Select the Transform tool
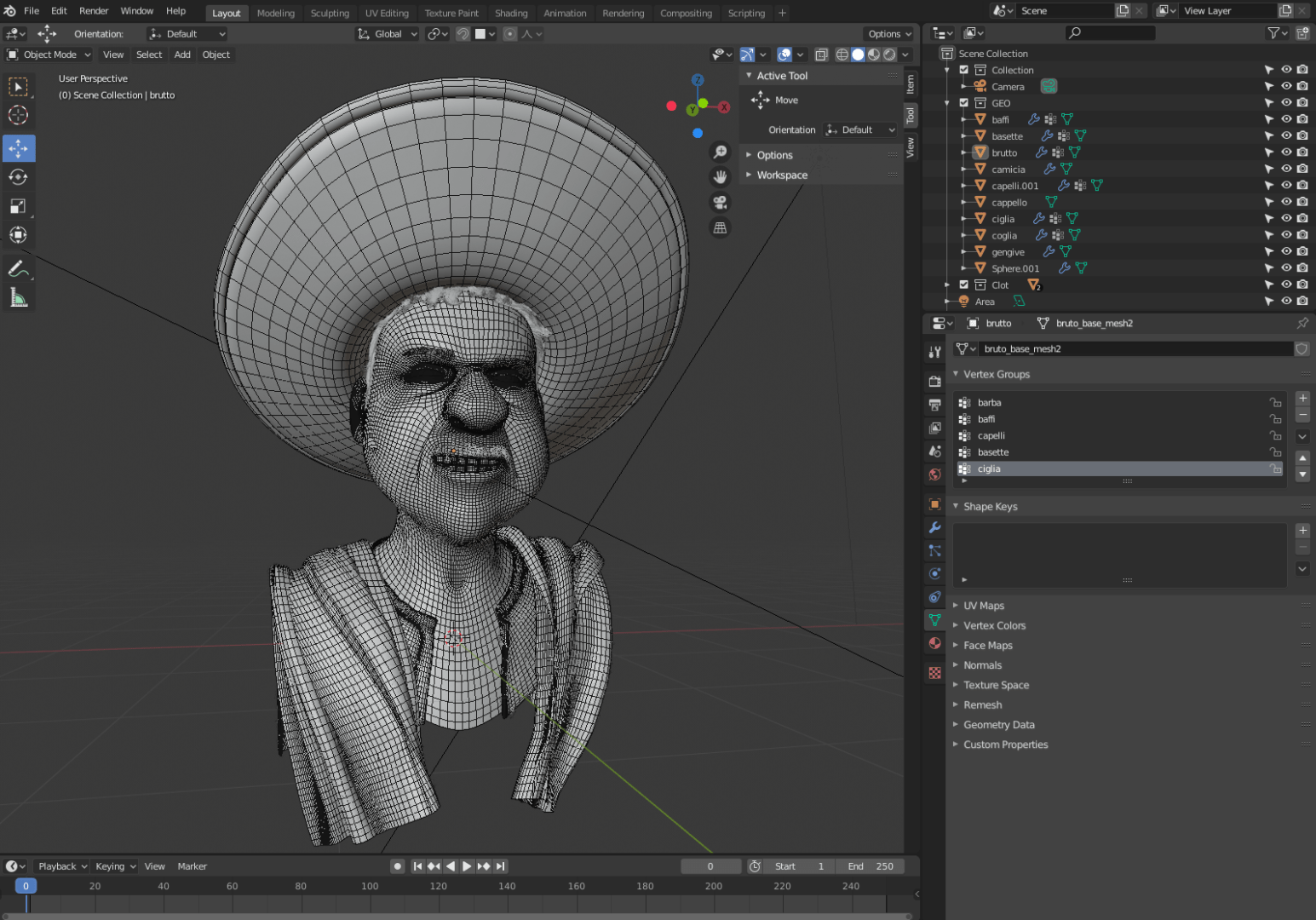 click(x=18, y=235)
